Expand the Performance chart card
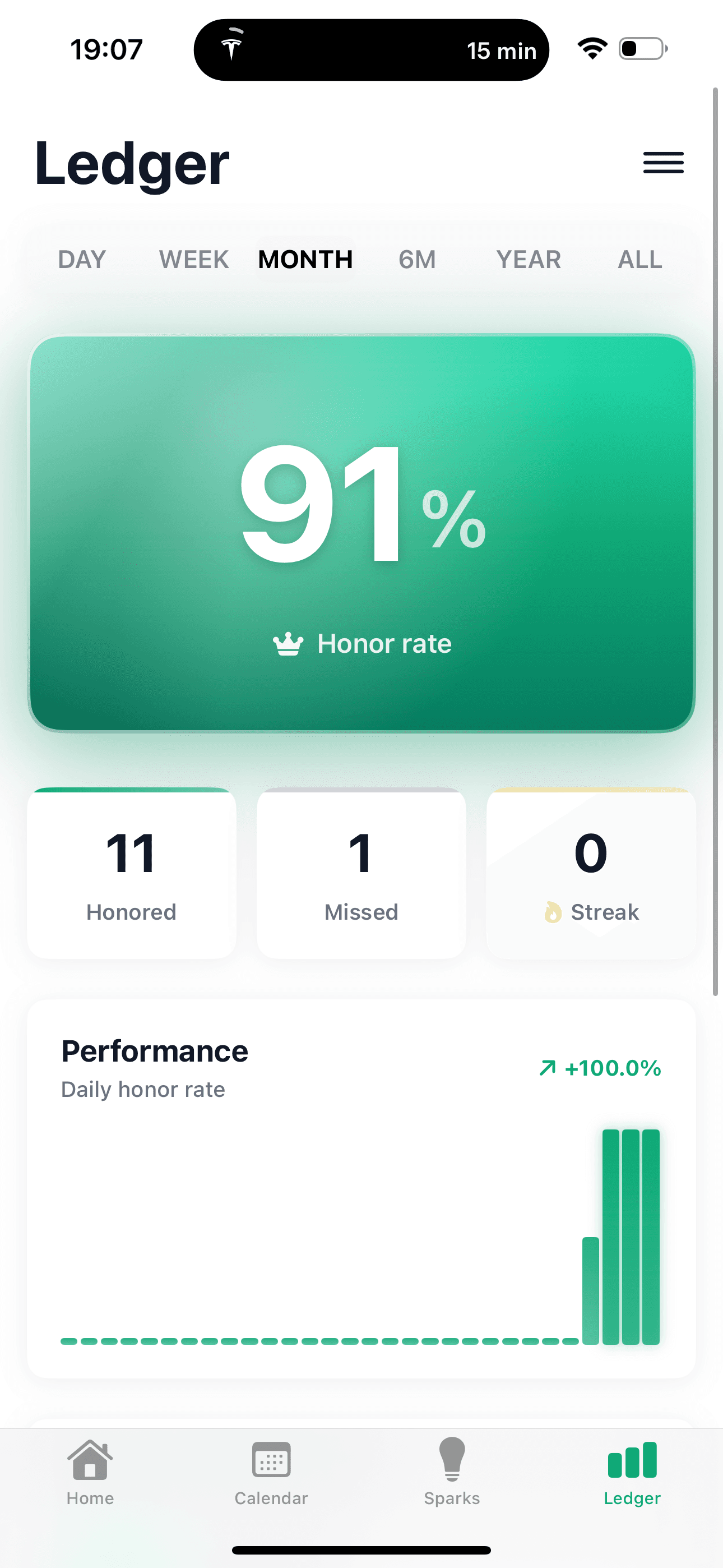 (x=361, y=1187)
